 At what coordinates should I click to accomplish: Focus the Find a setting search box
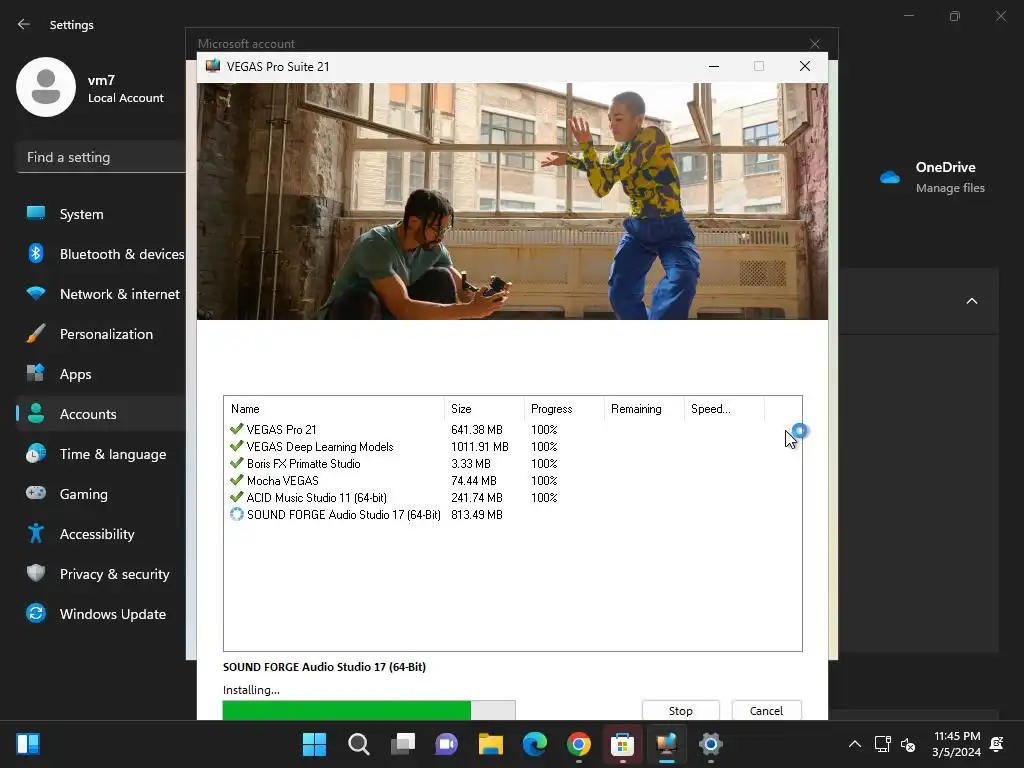(x=101, y=157)
